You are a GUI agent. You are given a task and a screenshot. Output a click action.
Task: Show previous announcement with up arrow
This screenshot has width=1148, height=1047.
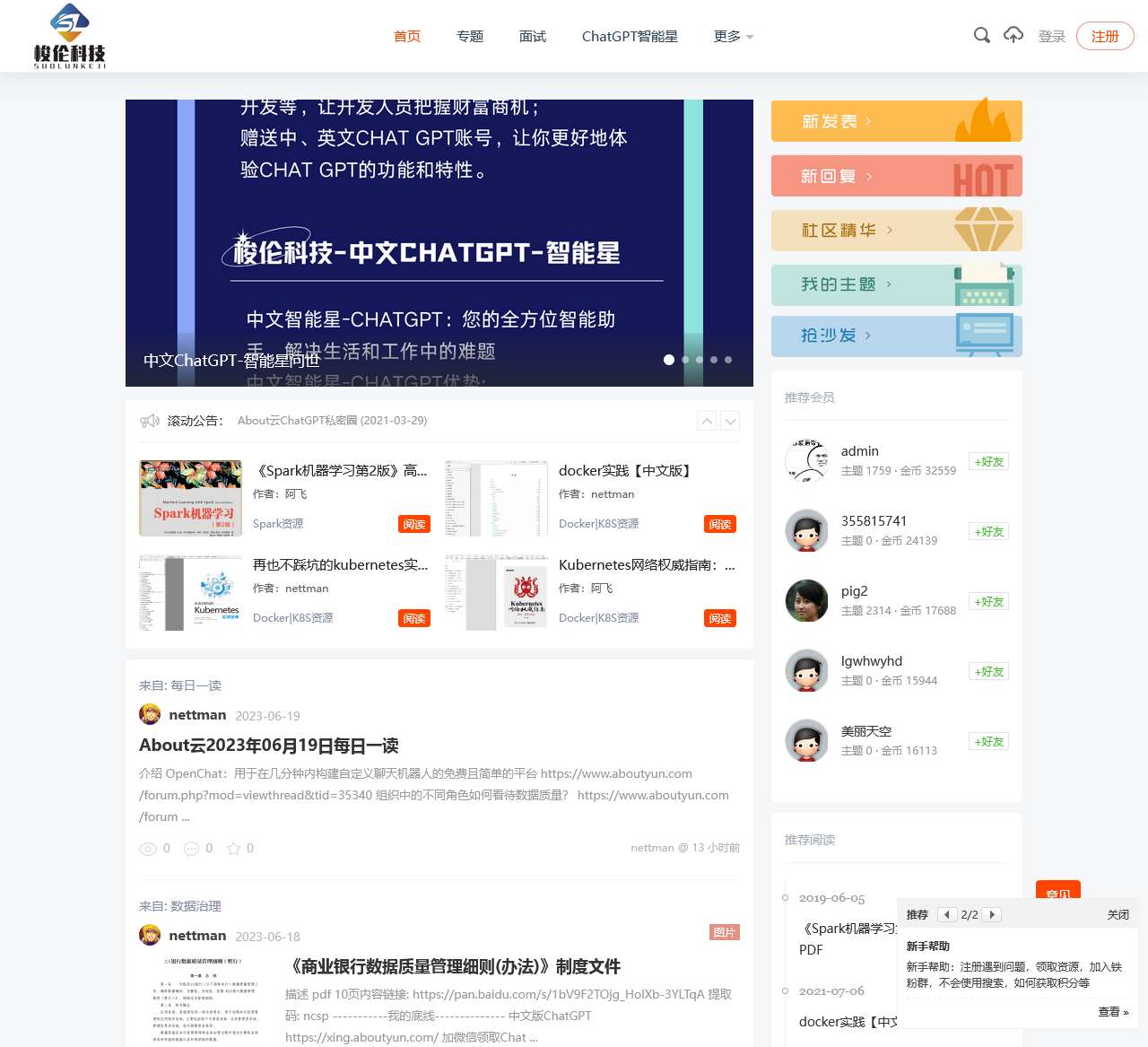pyautogui.click(x=707, y=421)
